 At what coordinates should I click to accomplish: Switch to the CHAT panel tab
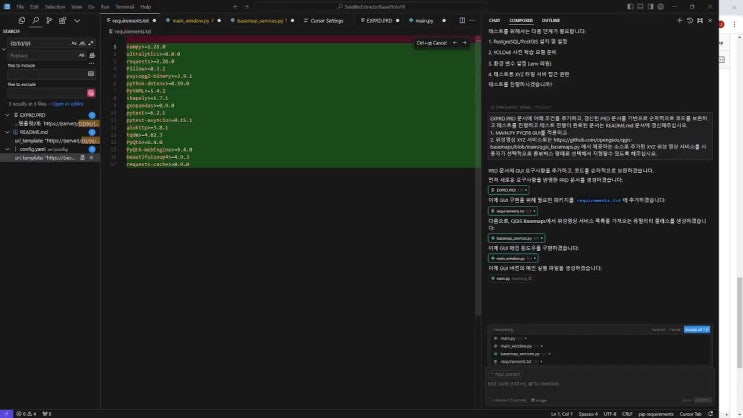(494, 21)
